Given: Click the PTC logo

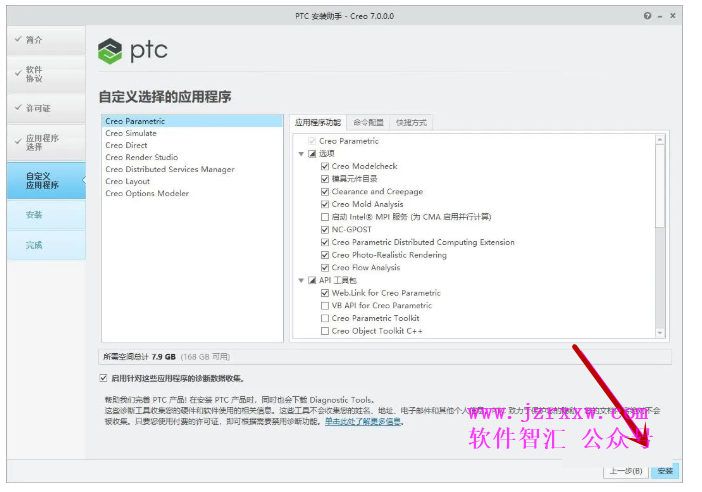Looking at the screenshot, I should coord(133,51).
